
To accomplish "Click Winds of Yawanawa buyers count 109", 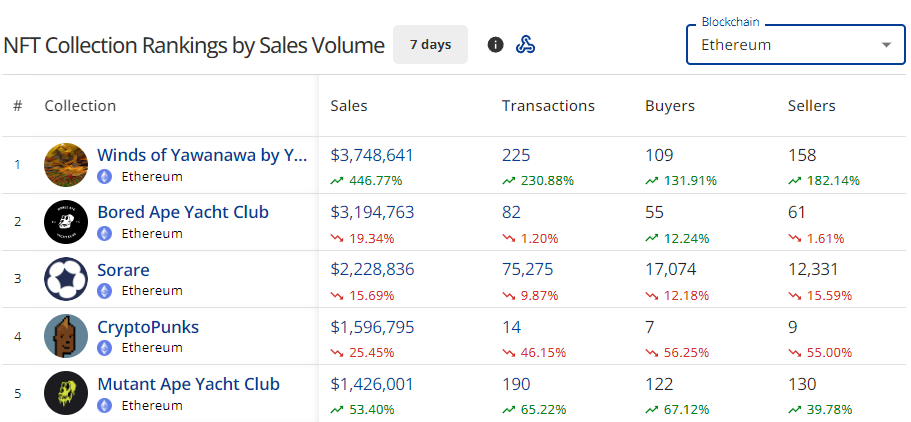I will [659, 155].
